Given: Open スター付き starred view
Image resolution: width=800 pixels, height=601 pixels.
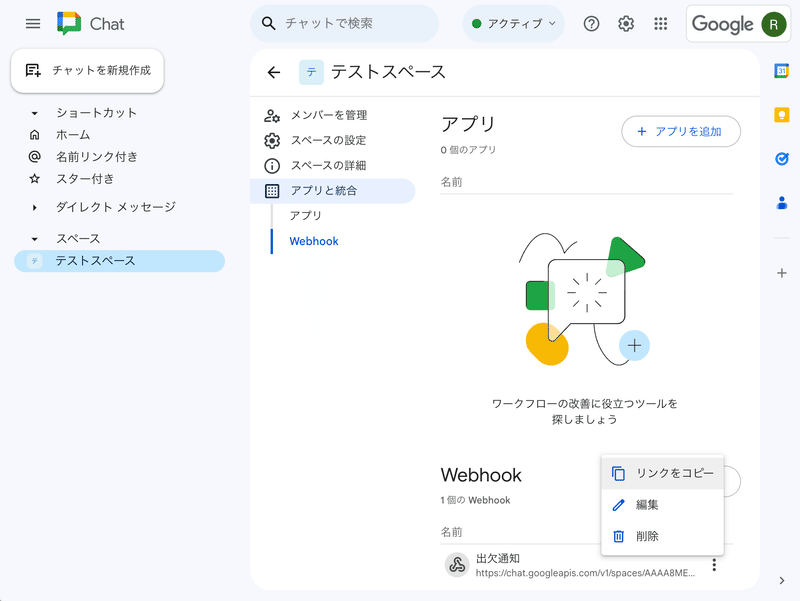Looking at the screenshot, I should point(85,179).
